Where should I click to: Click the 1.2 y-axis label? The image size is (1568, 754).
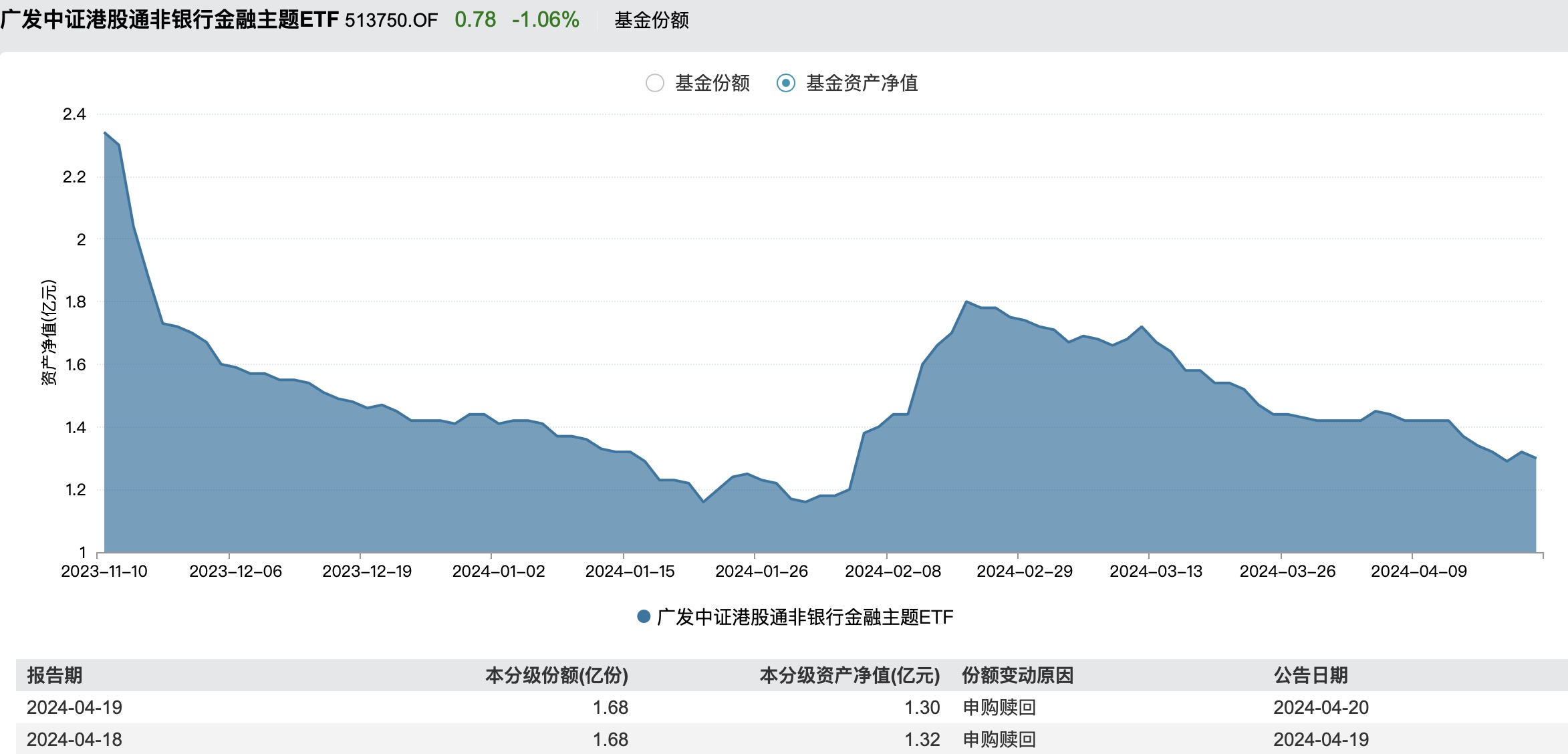point(75,490)
